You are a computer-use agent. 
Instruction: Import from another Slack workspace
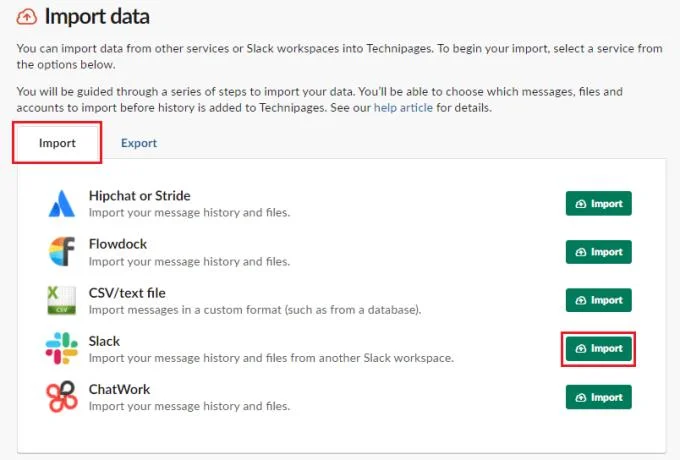pos(598,349)
